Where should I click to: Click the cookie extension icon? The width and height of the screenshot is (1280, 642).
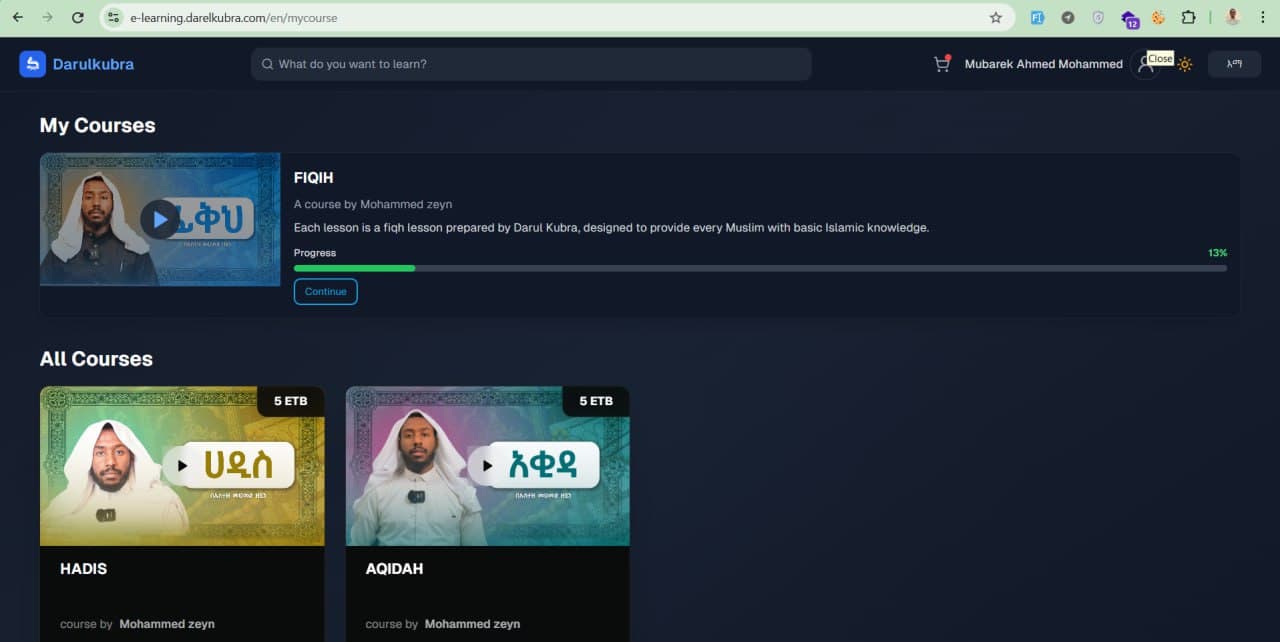[1158, 18]
